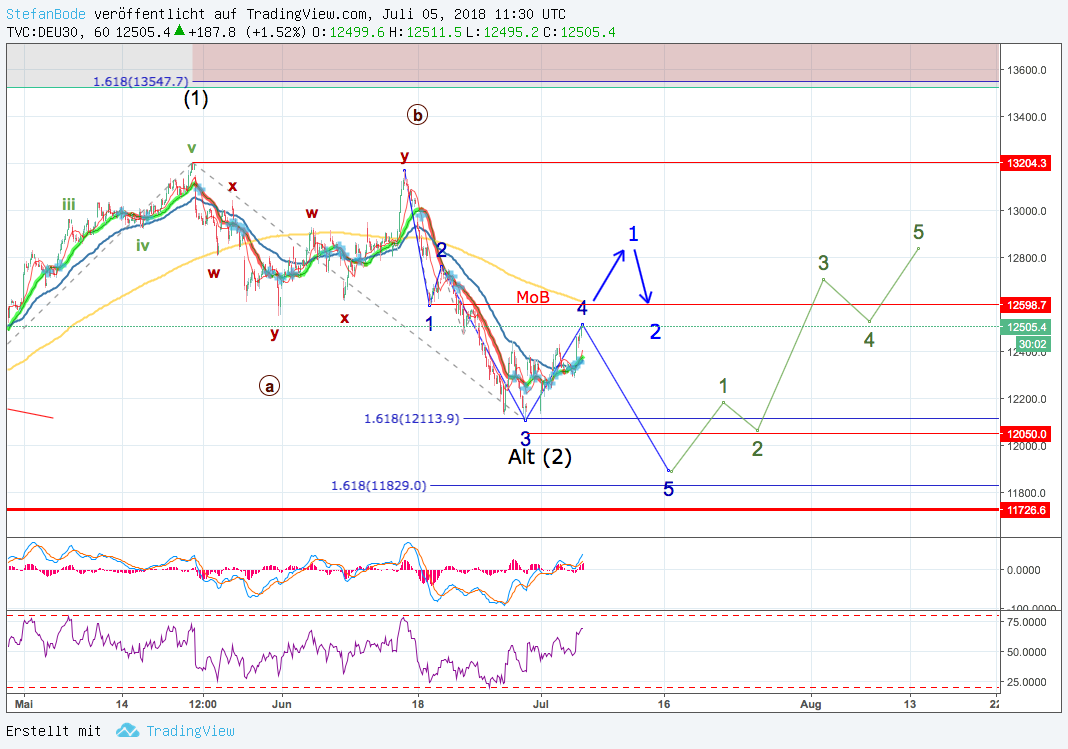
Task: Click the Jun date on time axis
Action: pos(282,704)
